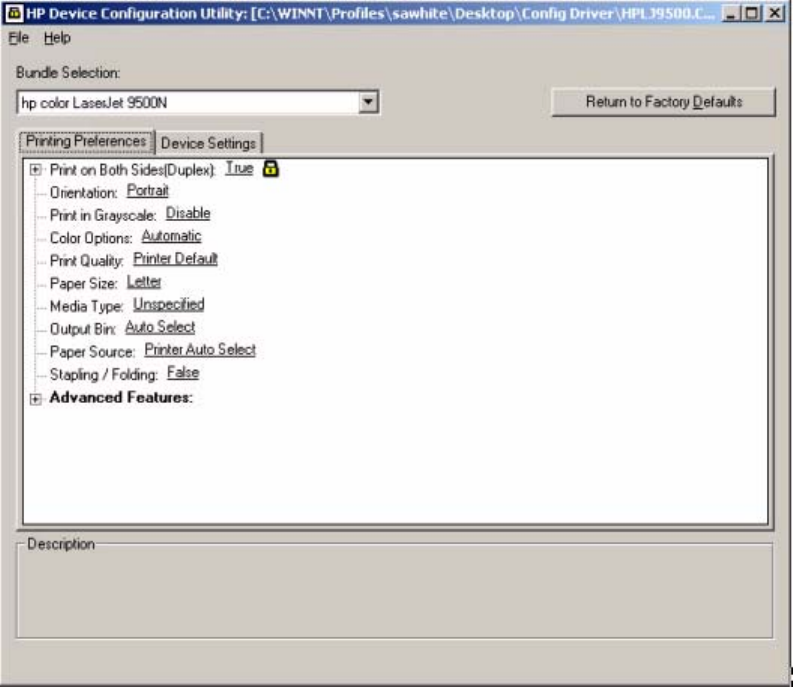Click the Printer Default quality value
This screenshot has height=687, width=793.
click(175, 259)
